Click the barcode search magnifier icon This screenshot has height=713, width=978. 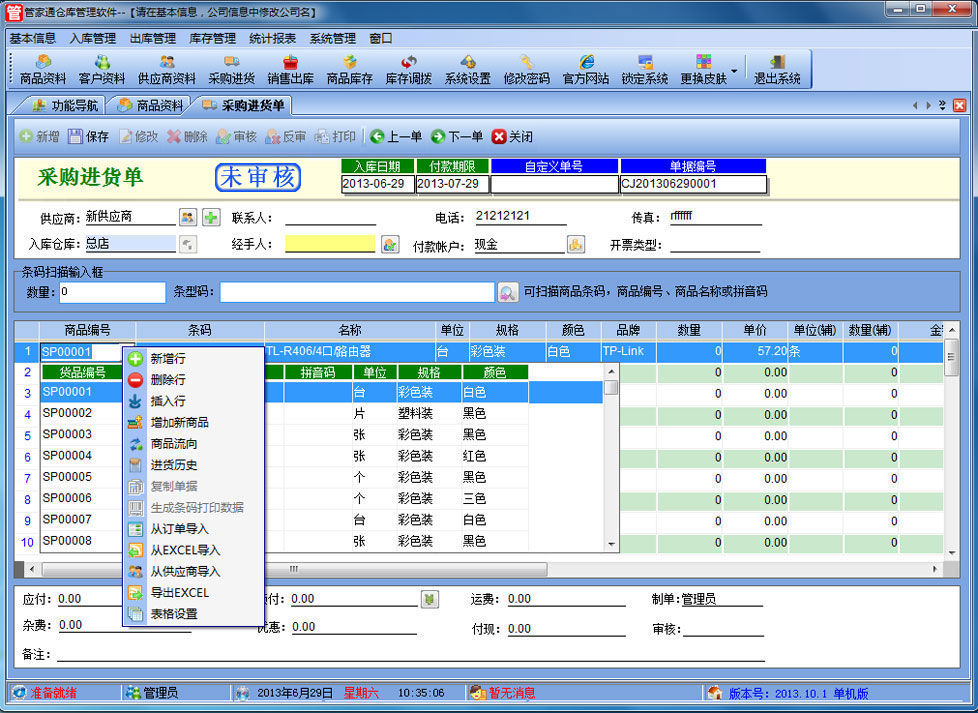(x=507, y=292)
